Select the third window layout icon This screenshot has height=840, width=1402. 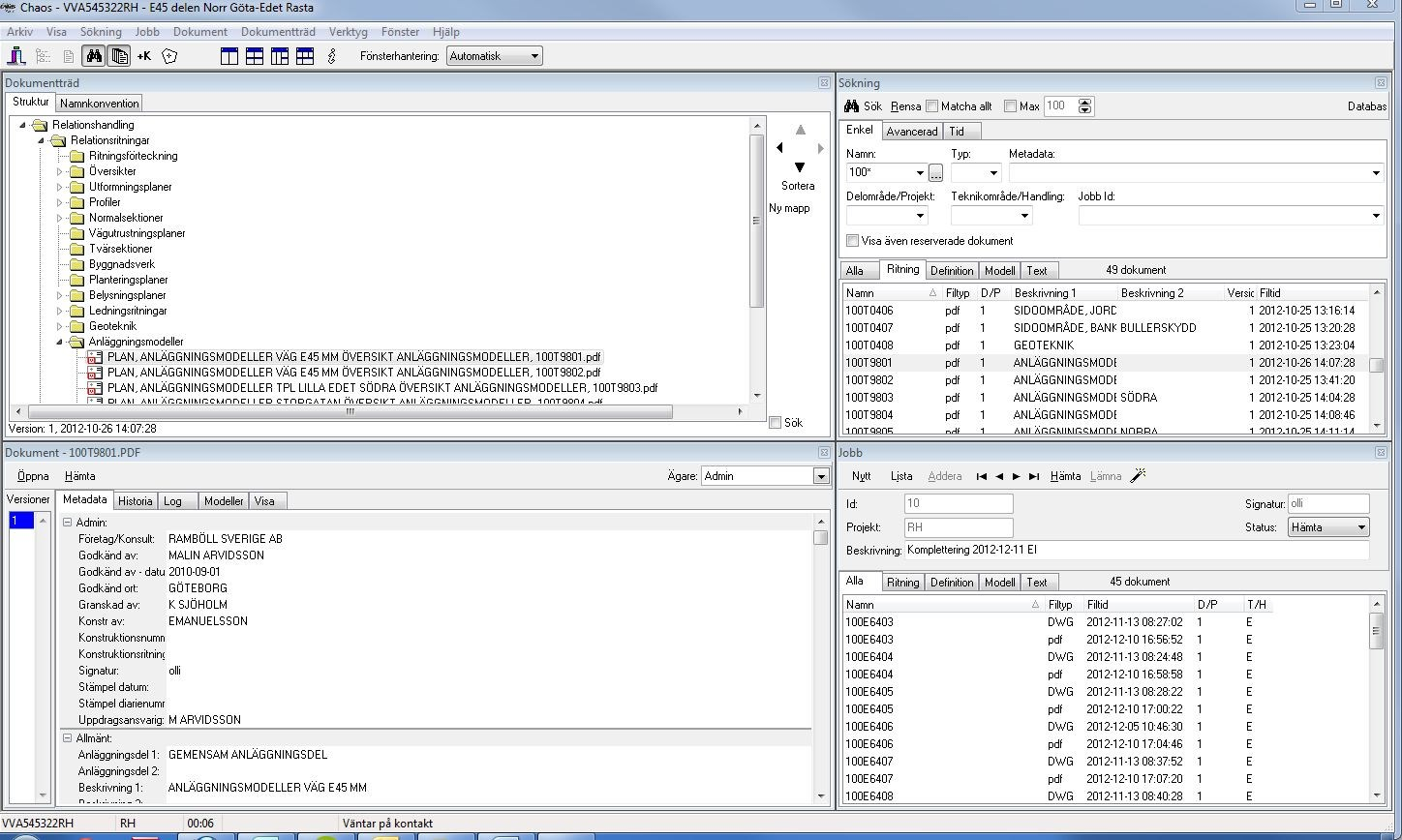click(x=280, y=56)
